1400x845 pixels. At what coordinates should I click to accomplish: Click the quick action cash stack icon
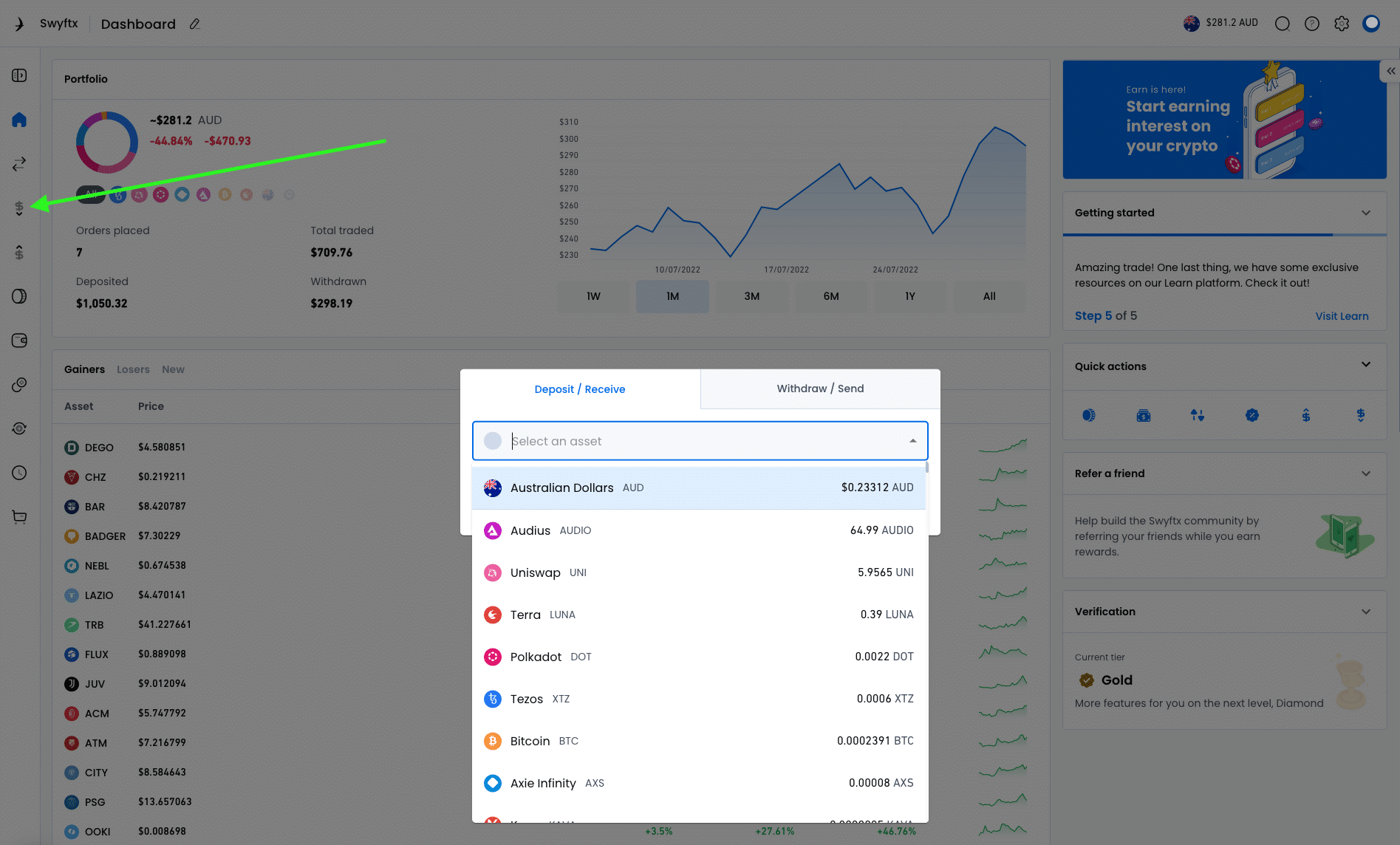click(x=1144, y=415)
